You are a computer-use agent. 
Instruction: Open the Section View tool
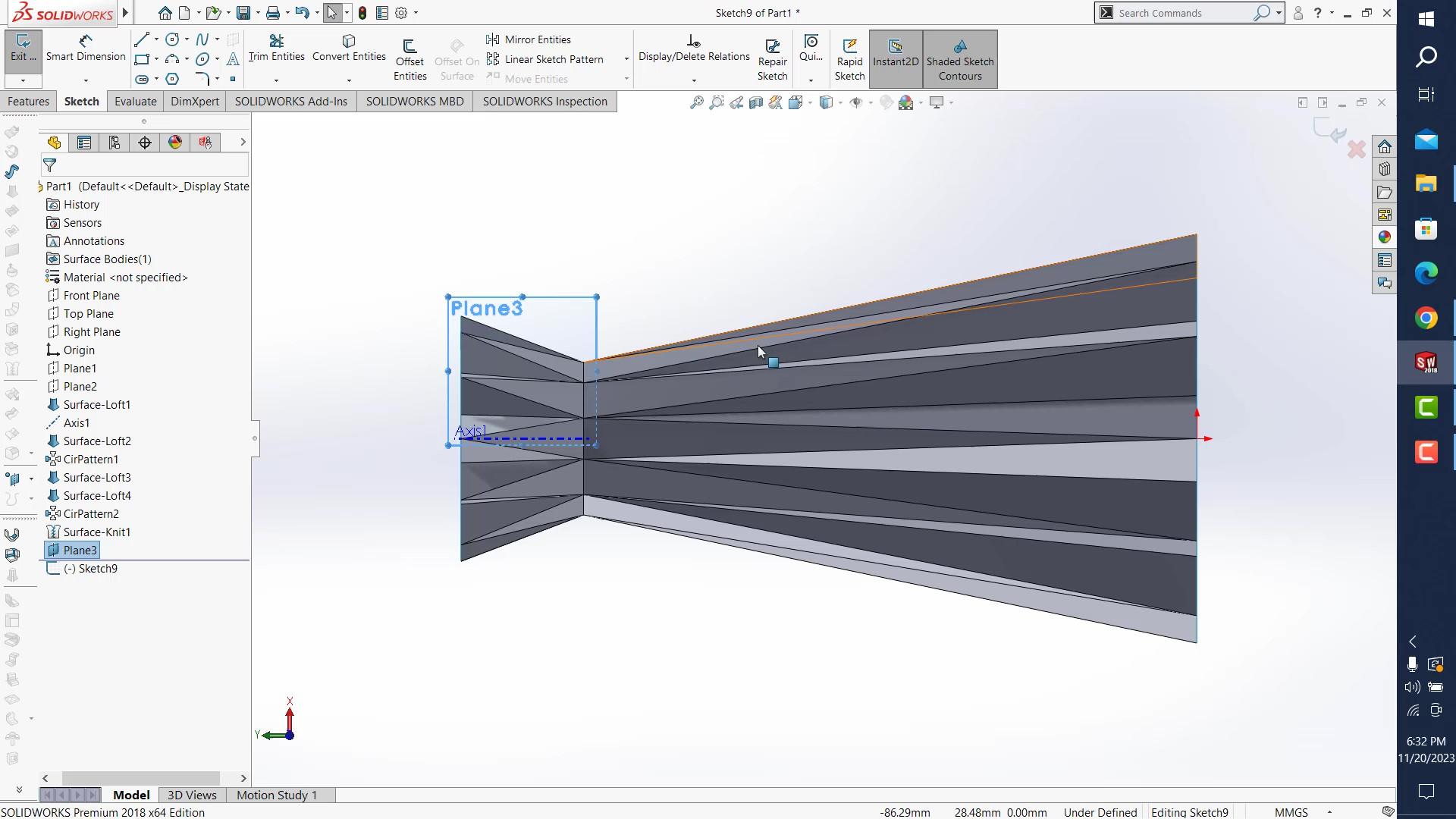756,102
